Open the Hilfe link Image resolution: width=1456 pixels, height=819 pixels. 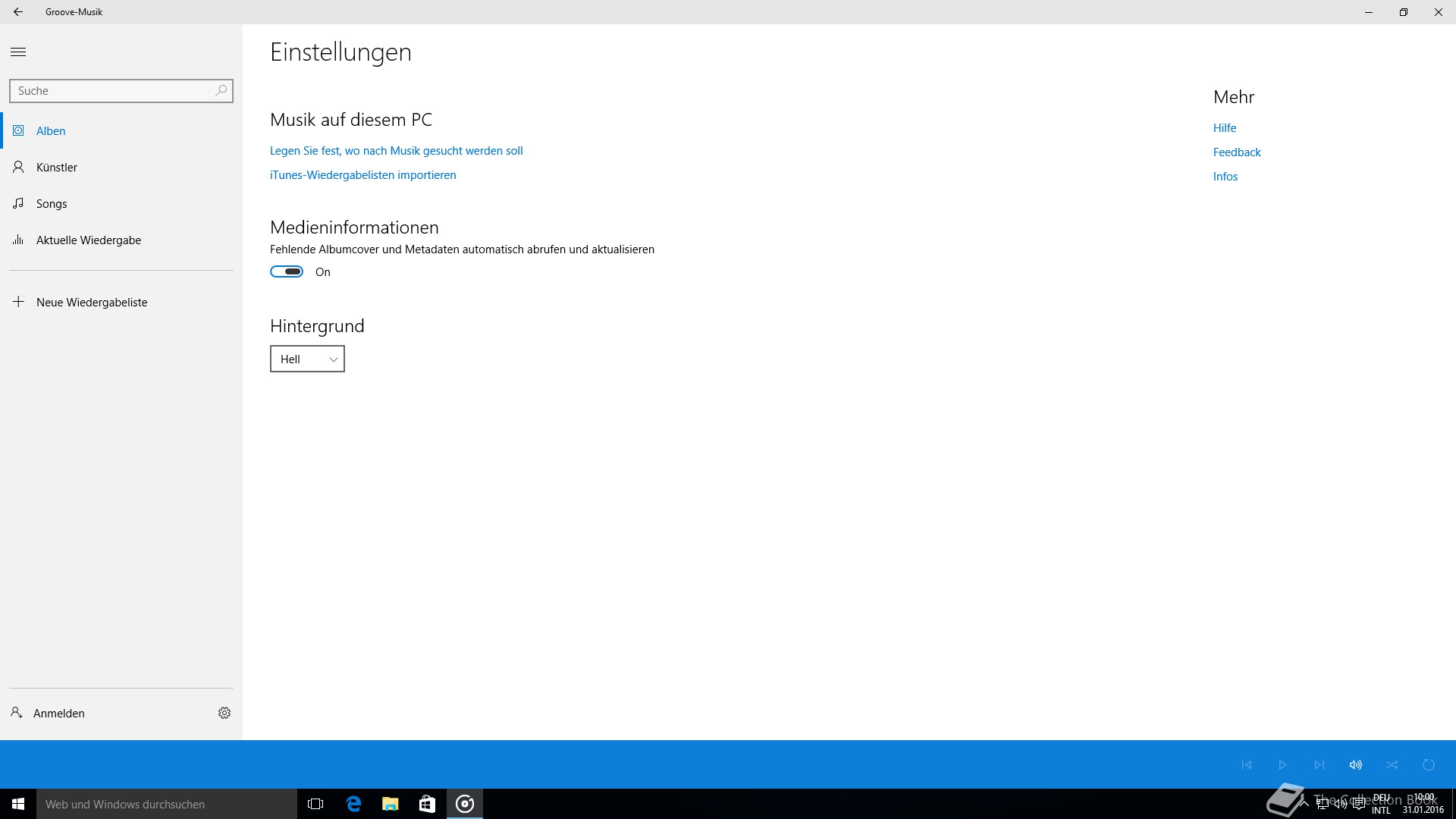[x=1225, y=128]
